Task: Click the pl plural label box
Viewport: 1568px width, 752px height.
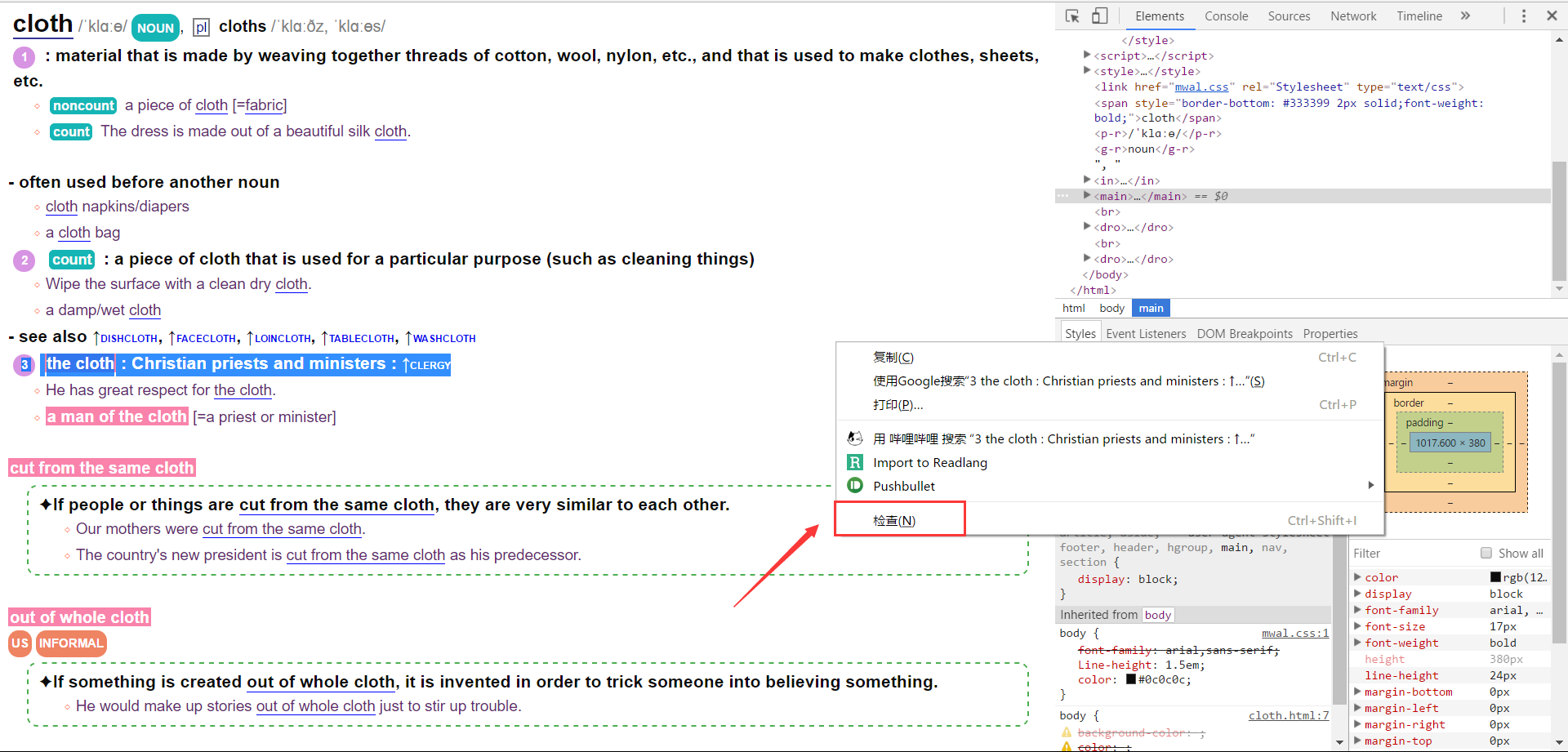Action: (201, 27)
